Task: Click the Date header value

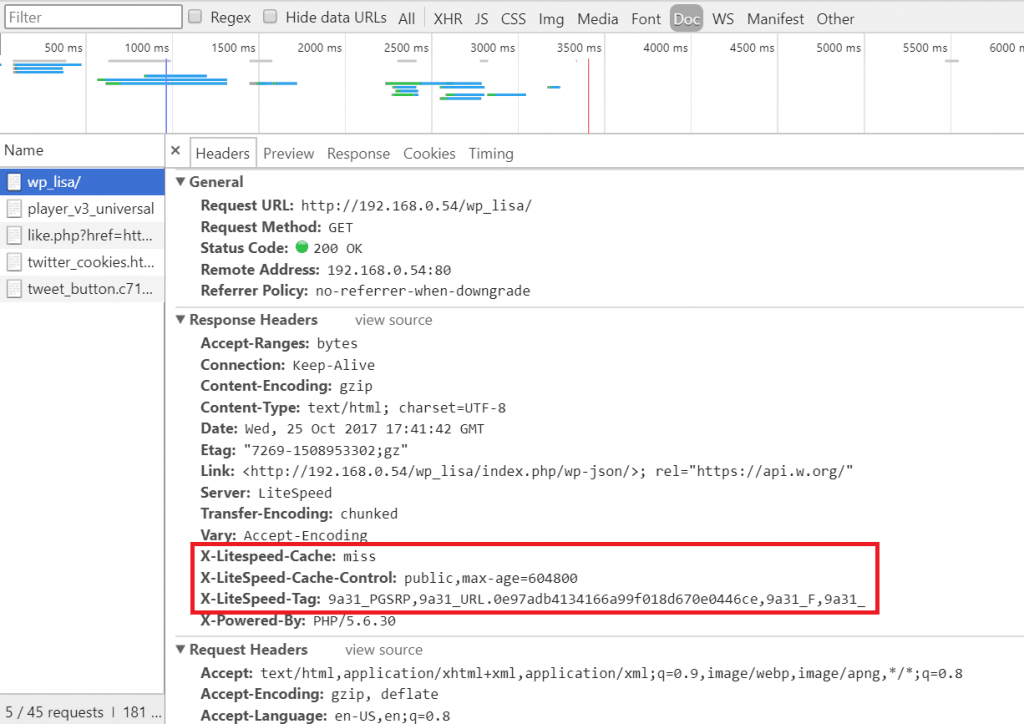Action: [x=364, y=429]
